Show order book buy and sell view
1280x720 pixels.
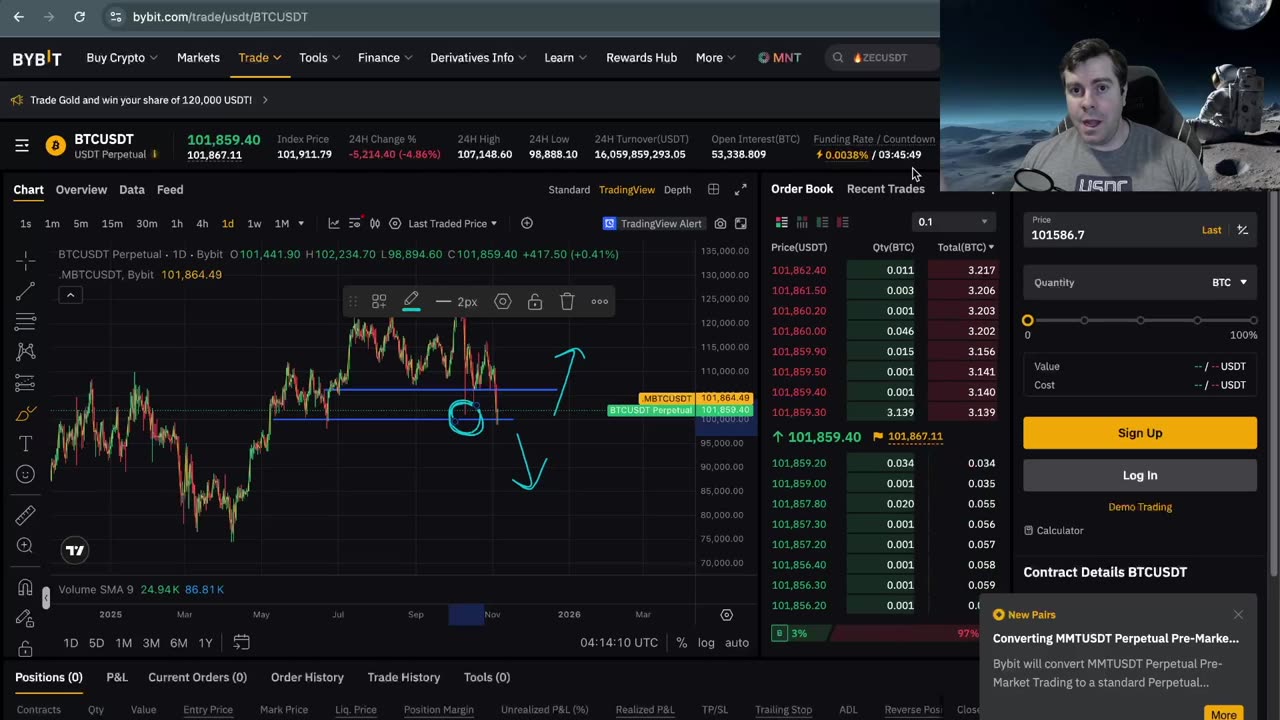coord(782,222)
